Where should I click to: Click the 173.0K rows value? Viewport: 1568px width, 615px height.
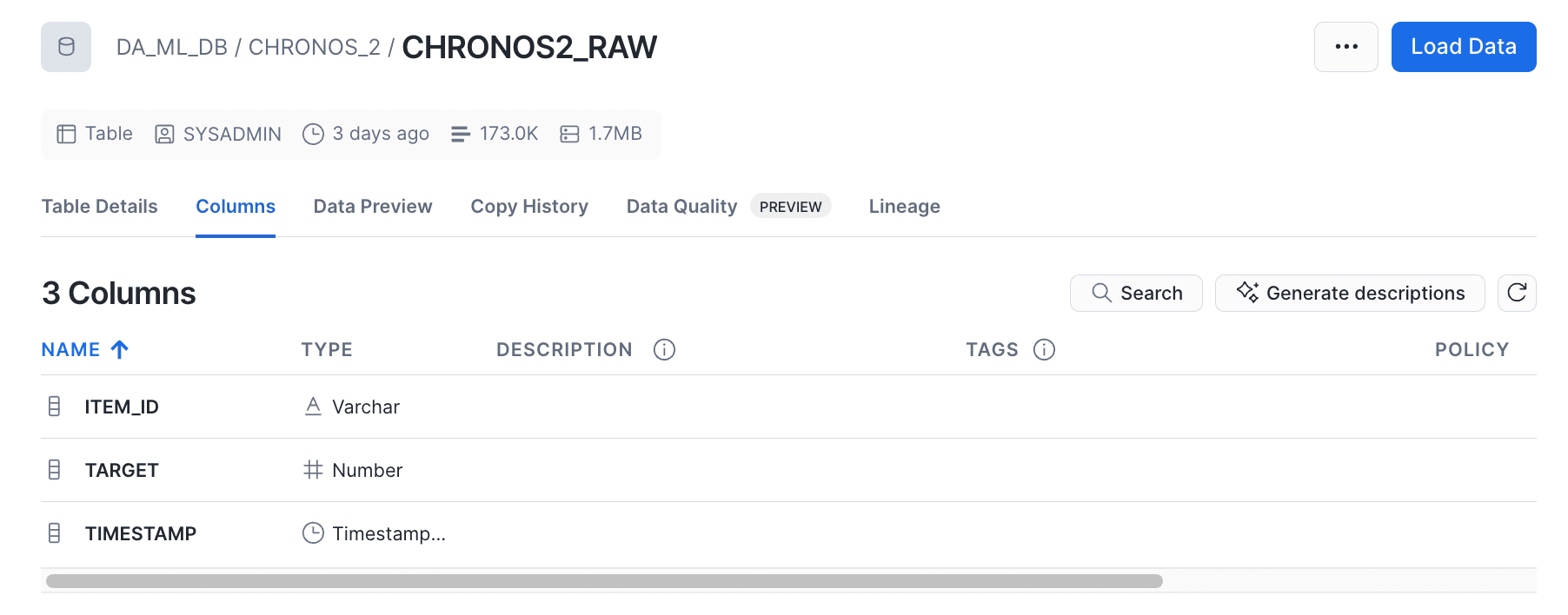508,134
